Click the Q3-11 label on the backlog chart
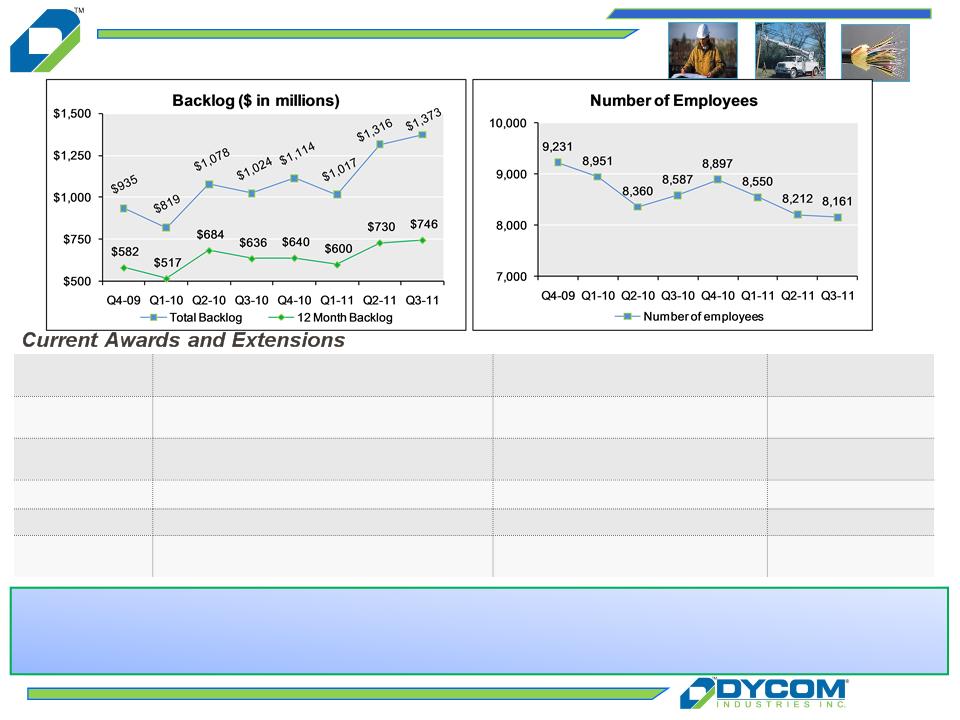Screen dimensions: 960x720 point(422,300)
